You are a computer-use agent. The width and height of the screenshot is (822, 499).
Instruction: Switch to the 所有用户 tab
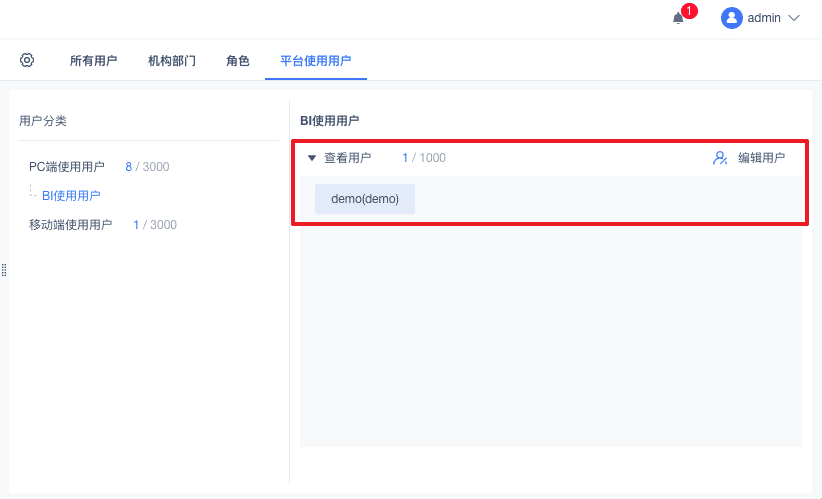pos(93,61)
